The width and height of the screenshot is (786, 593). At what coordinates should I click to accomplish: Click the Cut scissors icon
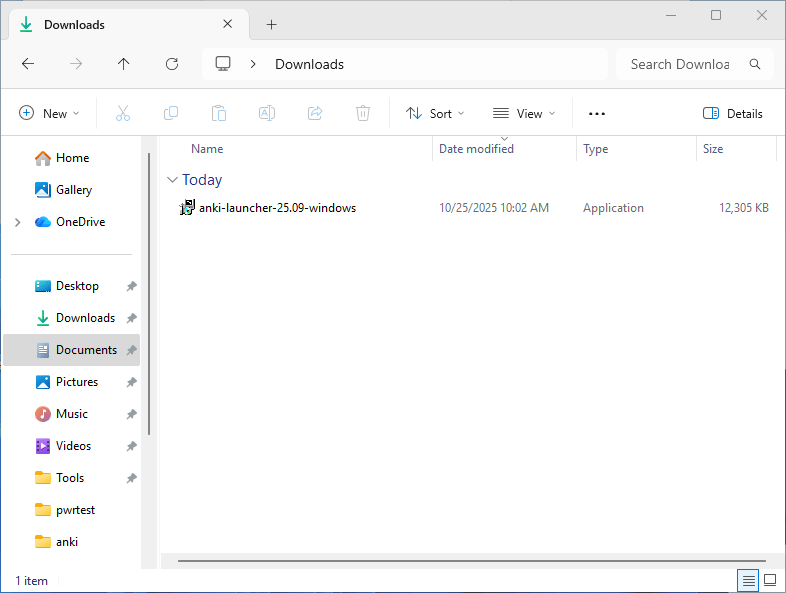[x=123, y=114]
